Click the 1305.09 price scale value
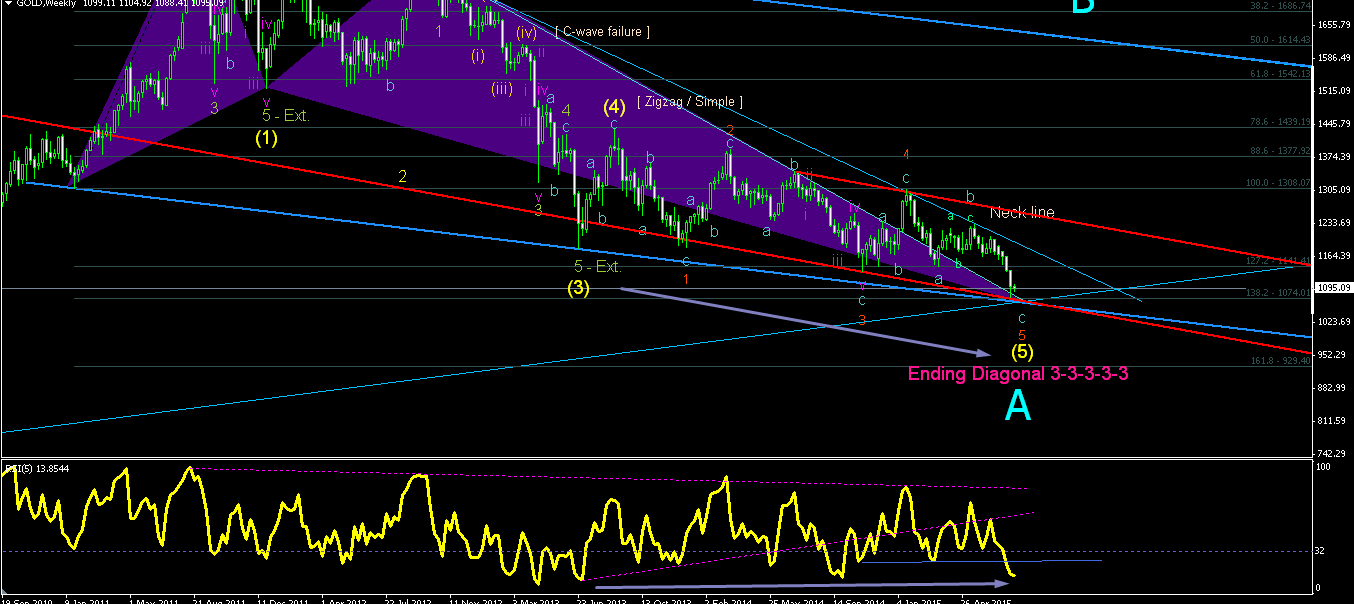 click(x=1333, y=189)
